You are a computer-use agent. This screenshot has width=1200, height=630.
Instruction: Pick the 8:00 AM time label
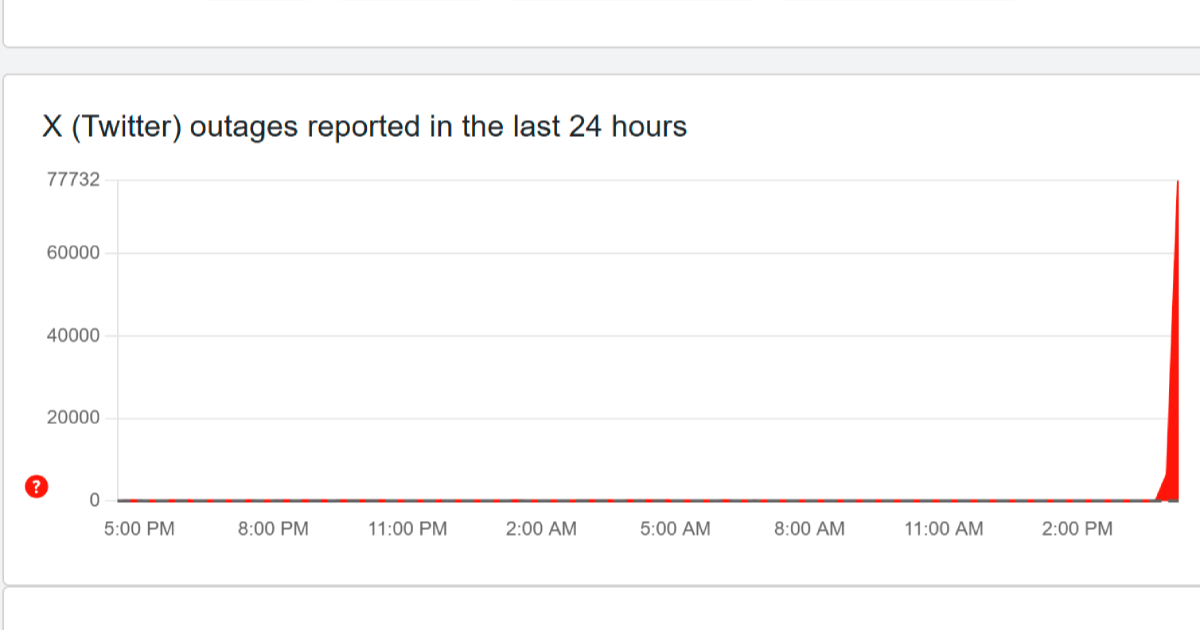(809, 529)
